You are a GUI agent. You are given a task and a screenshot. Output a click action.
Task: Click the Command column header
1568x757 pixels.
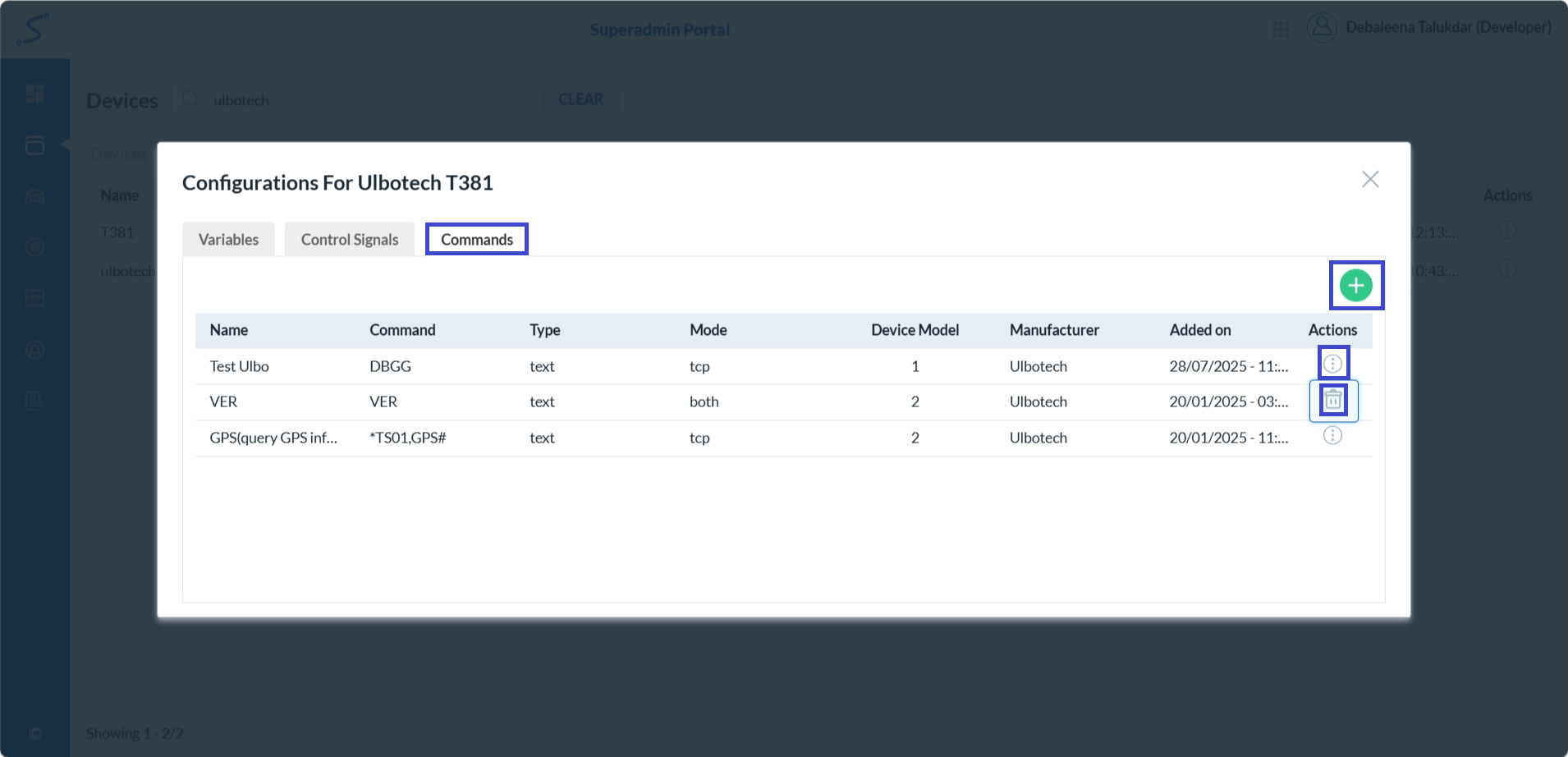pos(402,330)
